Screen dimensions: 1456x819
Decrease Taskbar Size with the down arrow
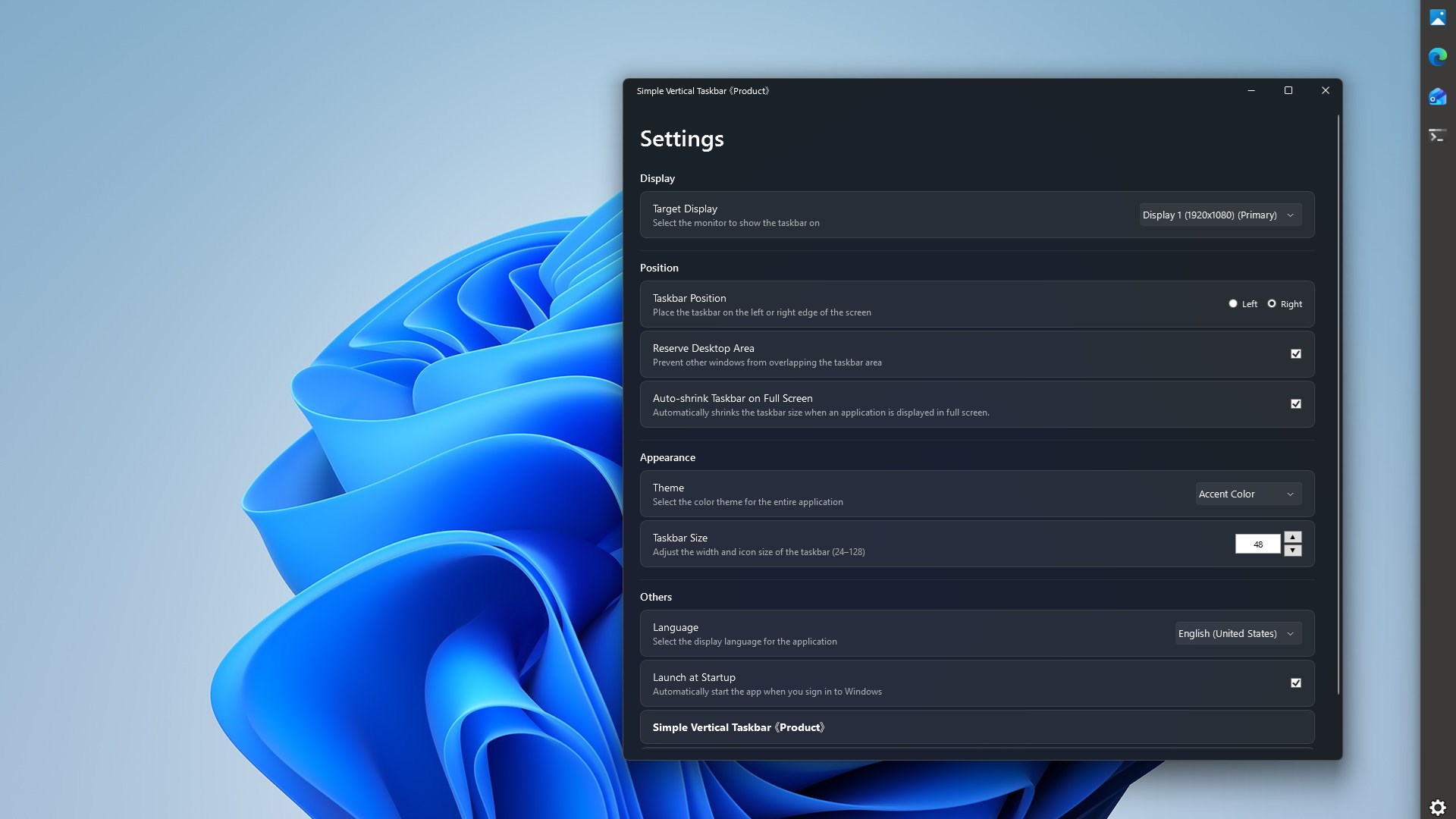[x=1293, y=551]
